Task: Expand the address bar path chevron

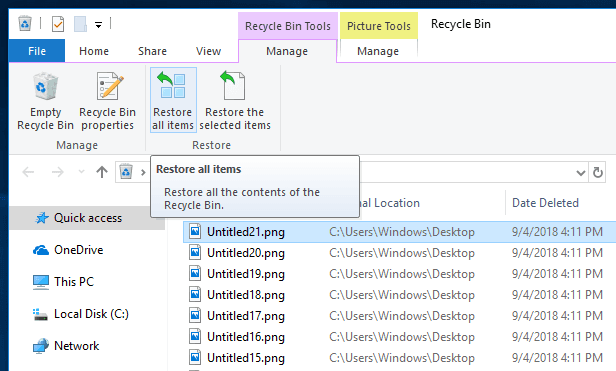Action: [x=143, y=172]
